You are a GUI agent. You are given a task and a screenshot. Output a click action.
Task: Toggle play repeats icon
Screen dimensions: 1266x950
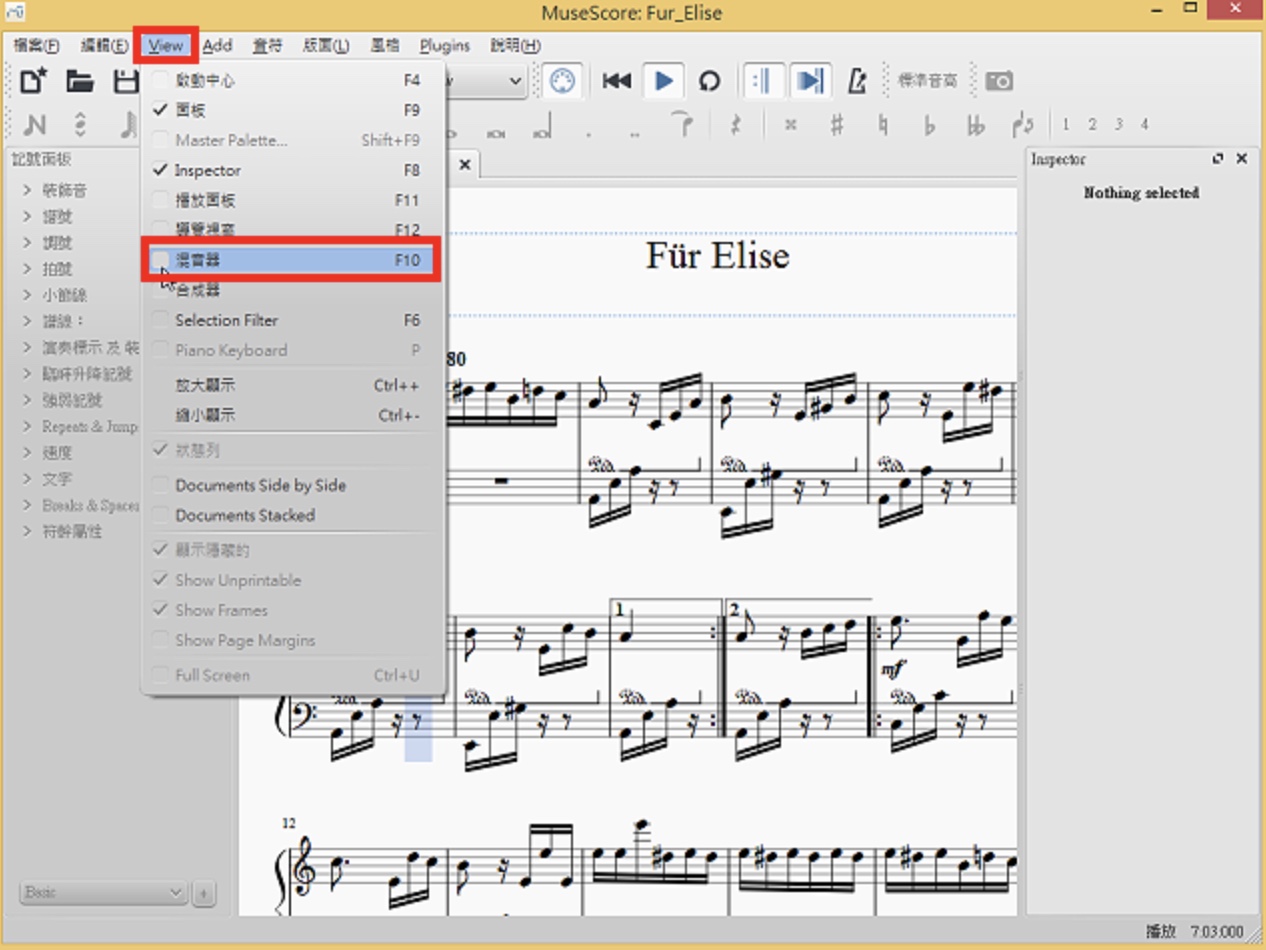762,81
